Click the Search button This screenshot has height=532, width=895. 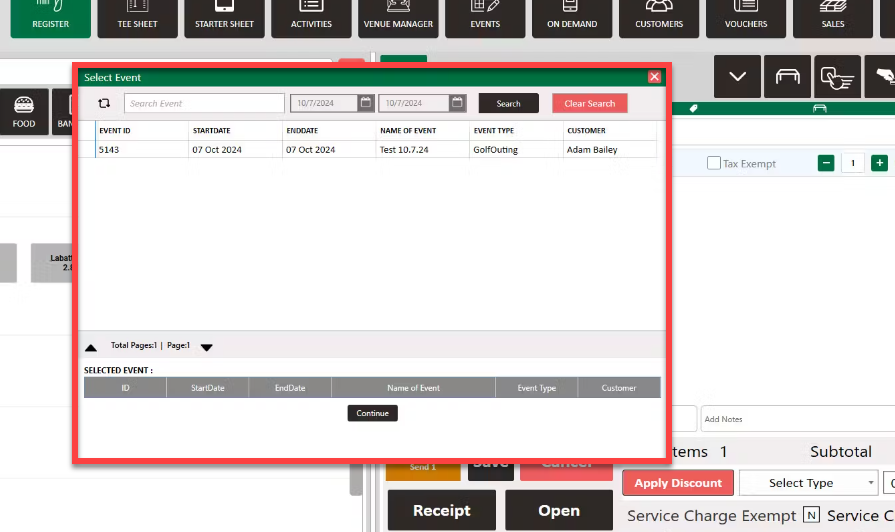point(509,103)
